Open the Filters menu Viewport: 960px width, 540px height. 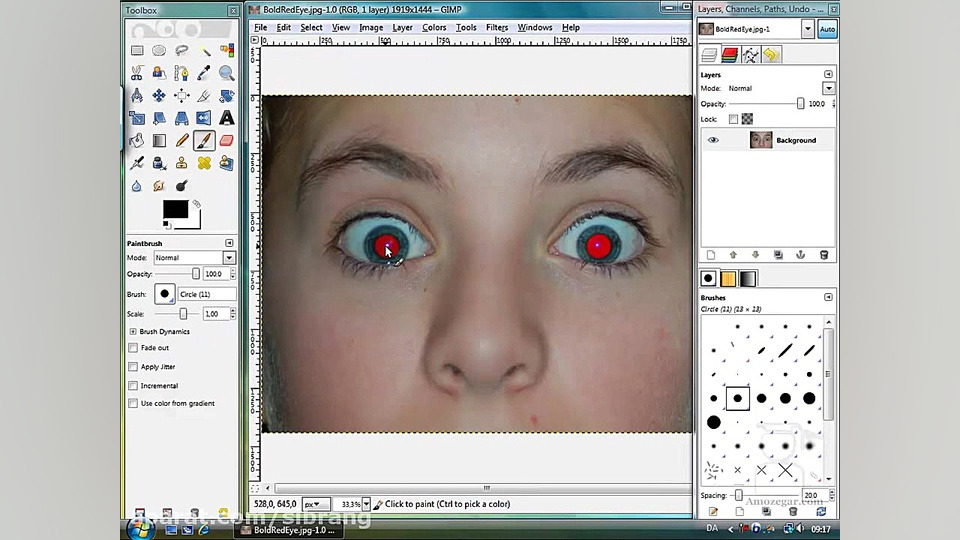coord(497,27)
